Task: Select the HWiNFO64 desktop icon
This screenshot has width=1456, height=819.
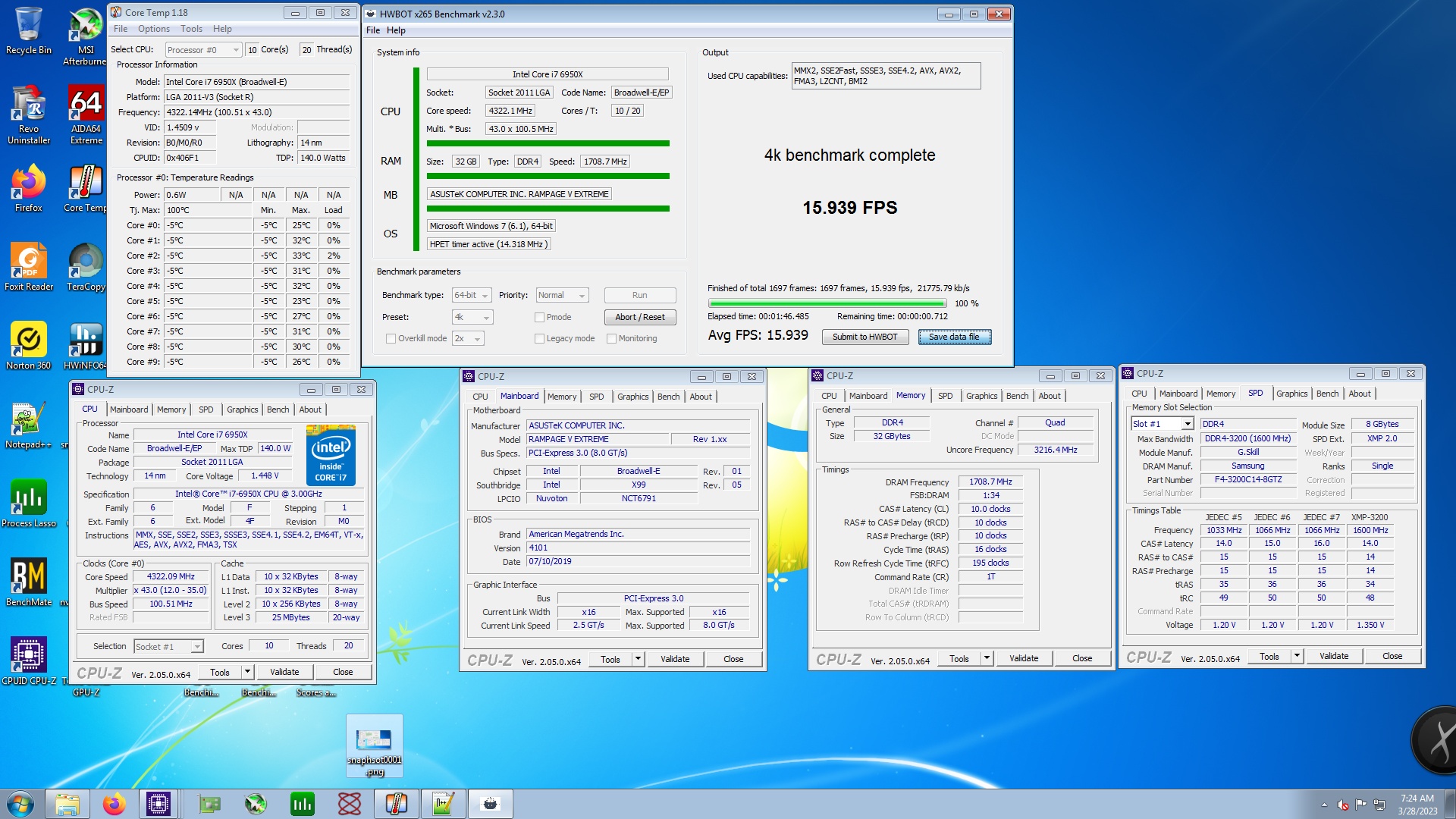Action: pyautogui.click(x=86, y=346)
